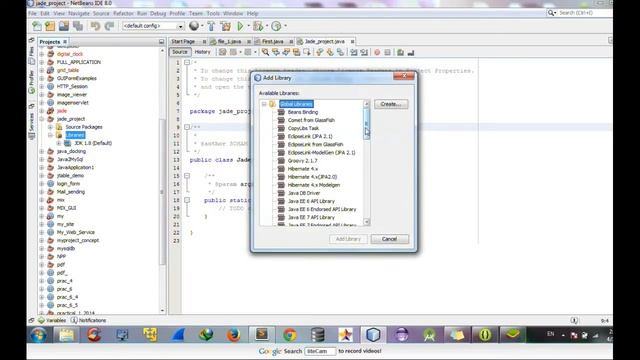Switch editor to History view
640x360 pixels.
click(x=202, y=52)
